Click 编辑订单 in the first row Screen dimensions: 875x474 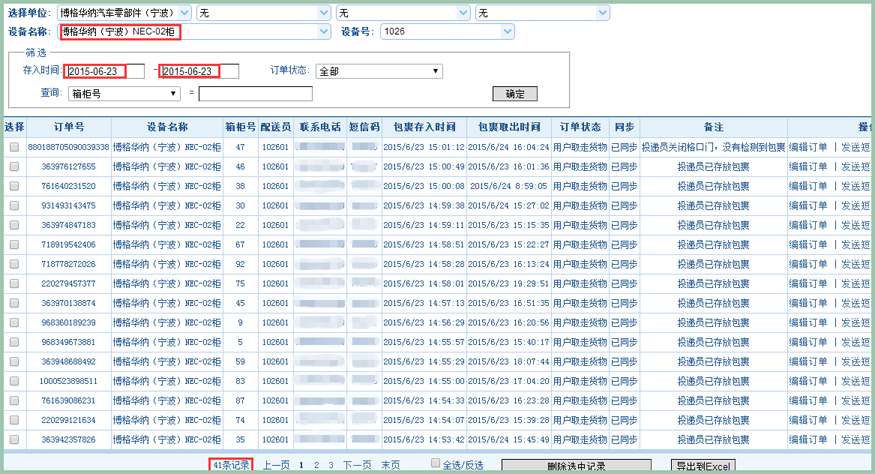pyautogui.click(x=808, y=148)
